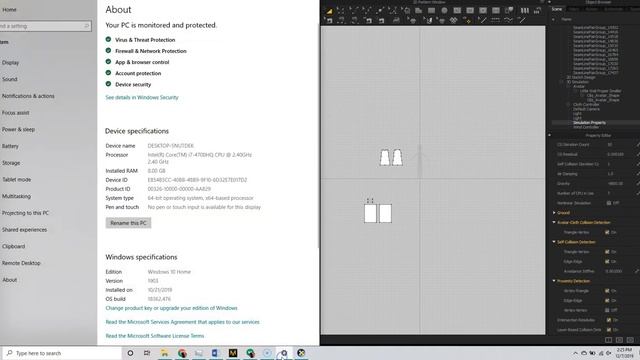The width and height of the screenshot is (640, 360).
Task: Open Clipboard settings in sidebar
Action: 13,247
